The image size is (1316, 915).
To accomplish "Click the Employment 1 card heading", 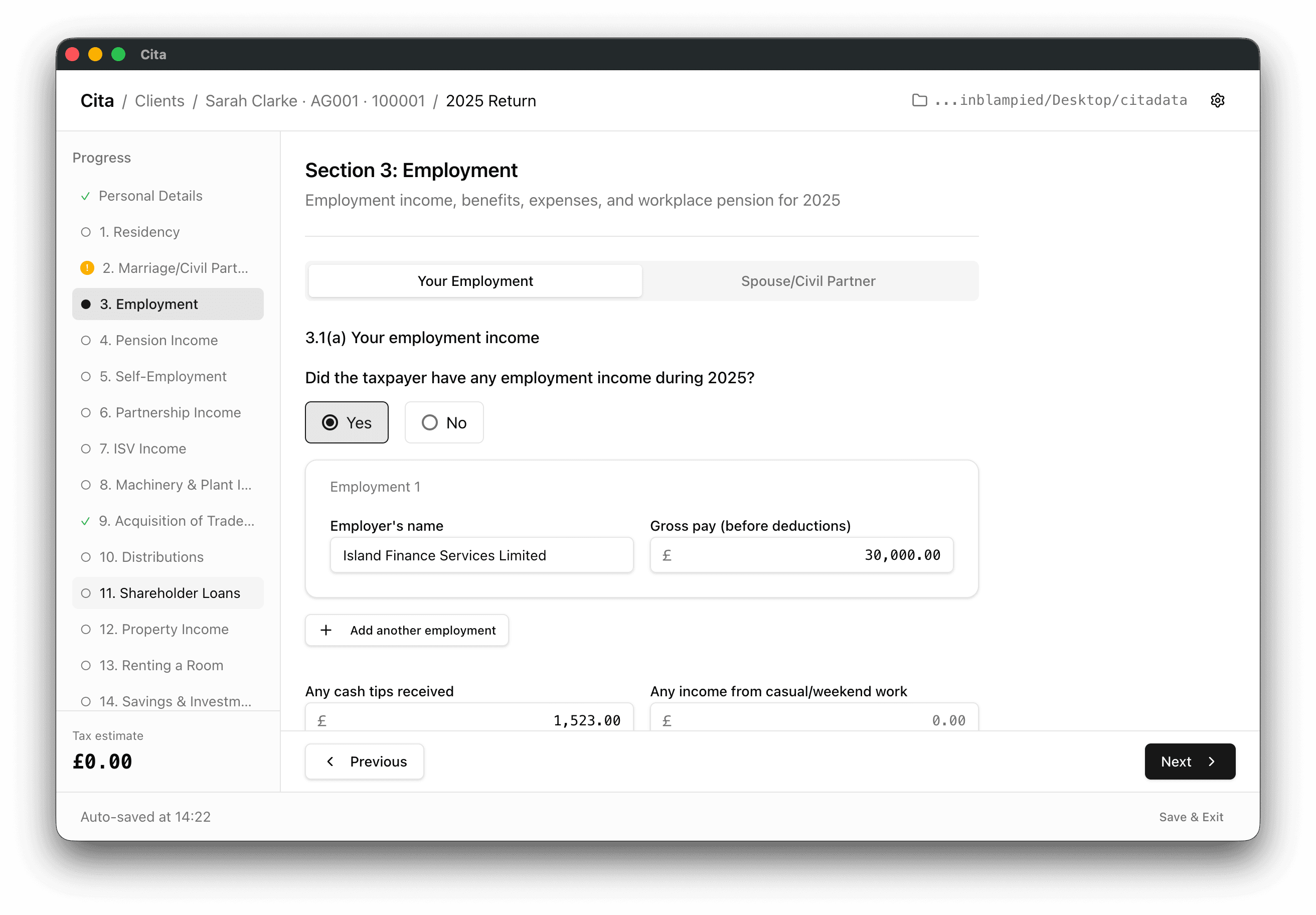I will [376, 487].
